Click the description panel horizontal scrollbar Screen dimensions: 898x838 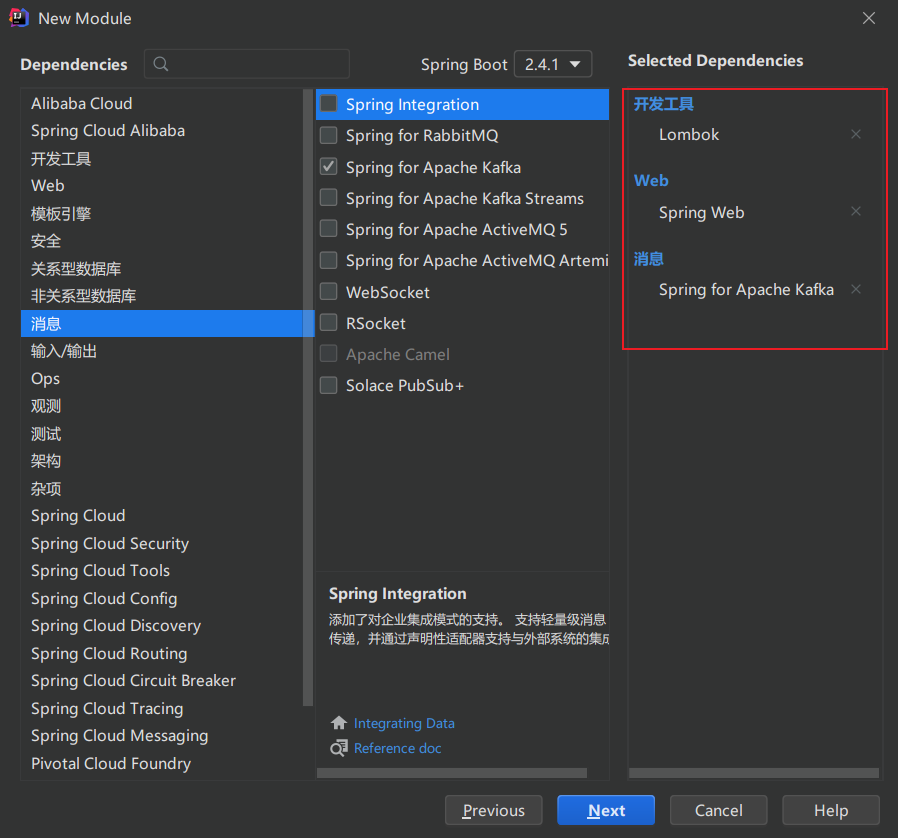tap(452, 773)
